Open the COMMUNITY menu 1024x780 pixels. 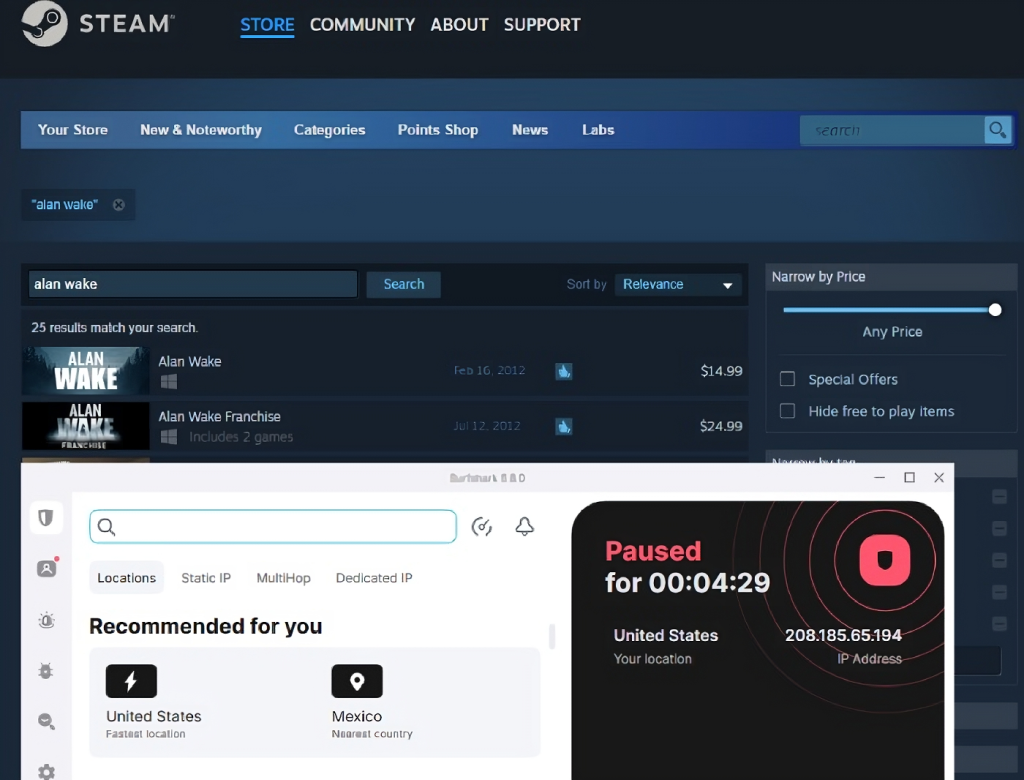pos(362,25)
